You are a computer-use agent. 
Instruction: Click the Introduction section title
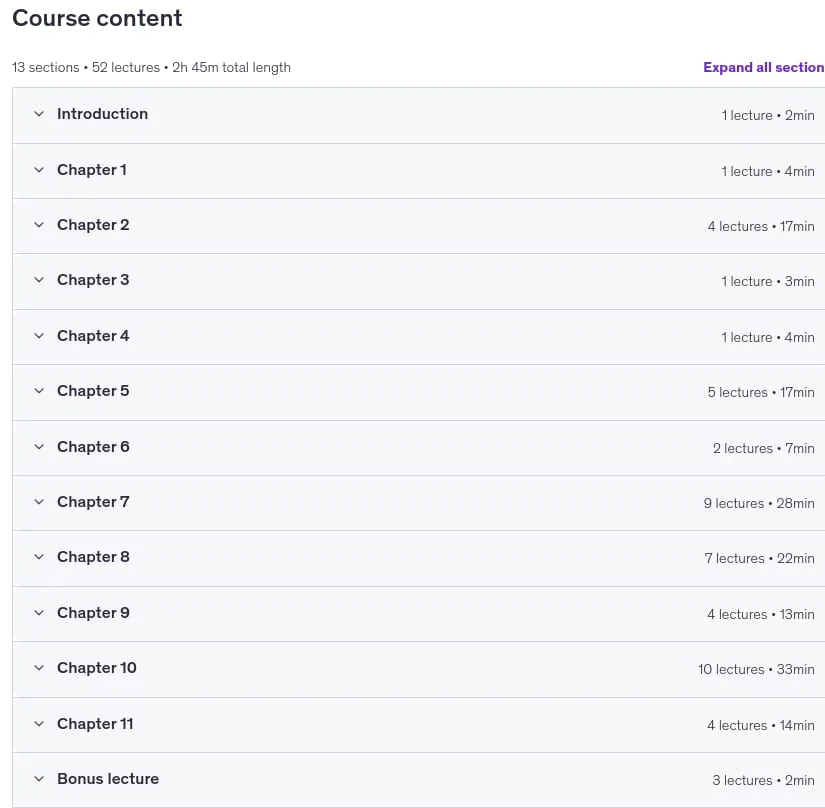pos(103,114)
